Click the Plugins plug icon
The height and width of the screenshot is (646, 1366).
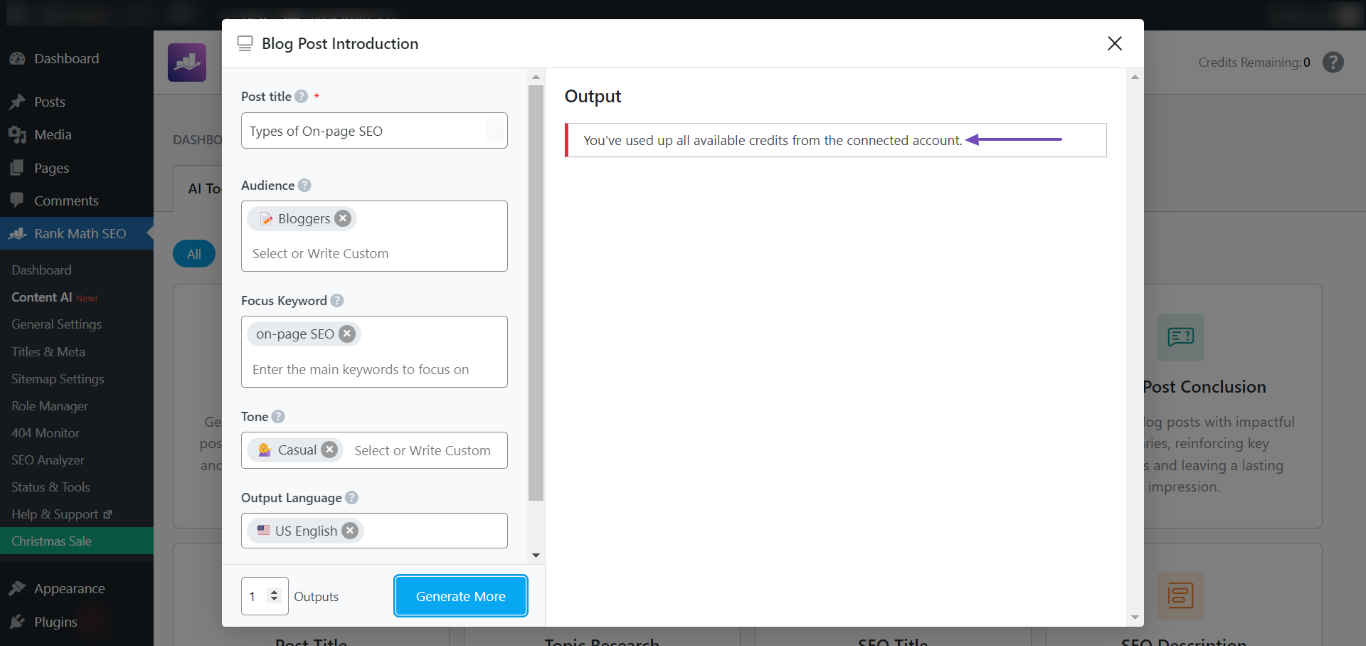(17, 622)
